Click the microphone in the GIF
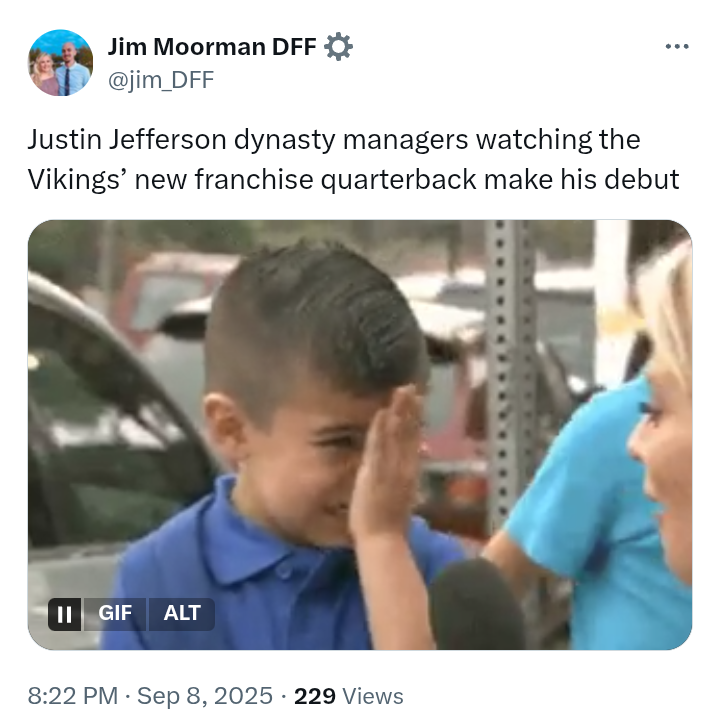720x726 pixels. pyautogui.click(x=477, y=604)
